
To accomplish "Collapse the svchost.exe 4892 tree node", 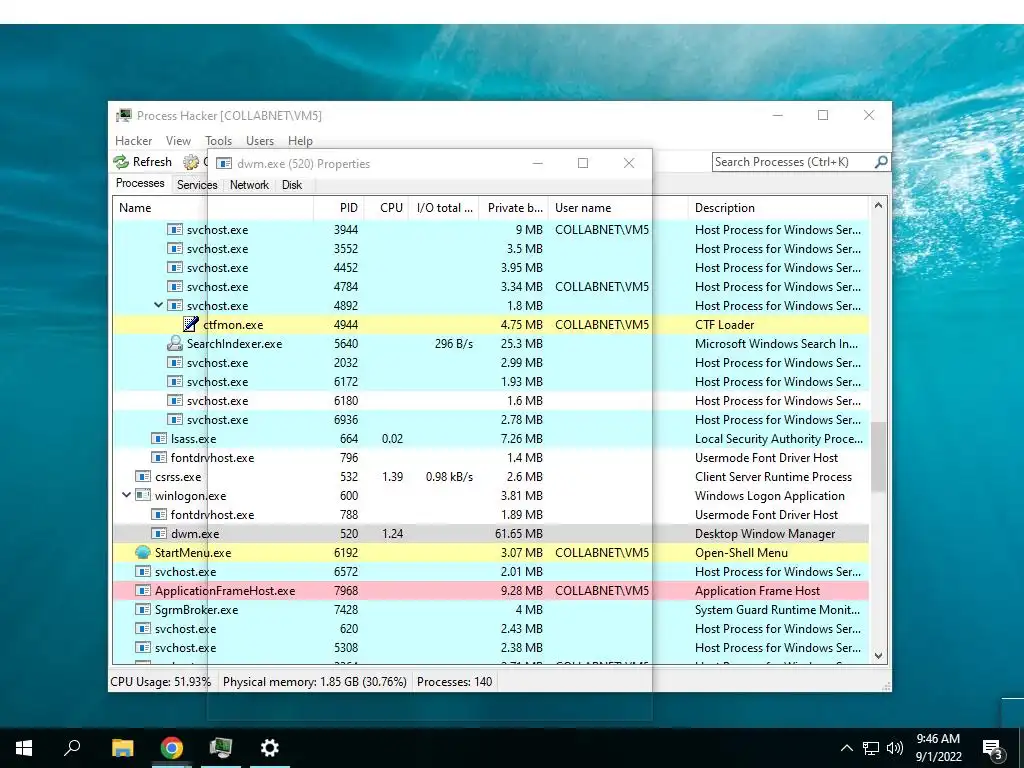I will tap(158, 305).
